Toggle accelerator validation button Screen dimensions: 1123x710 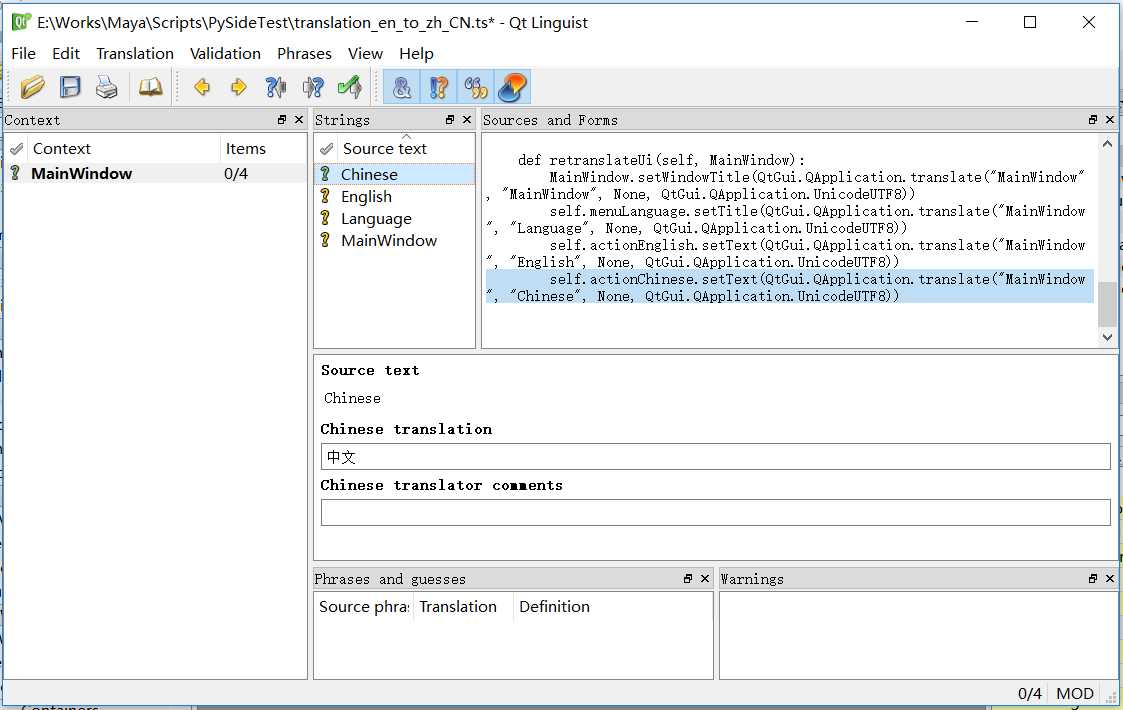click(402, 87)
